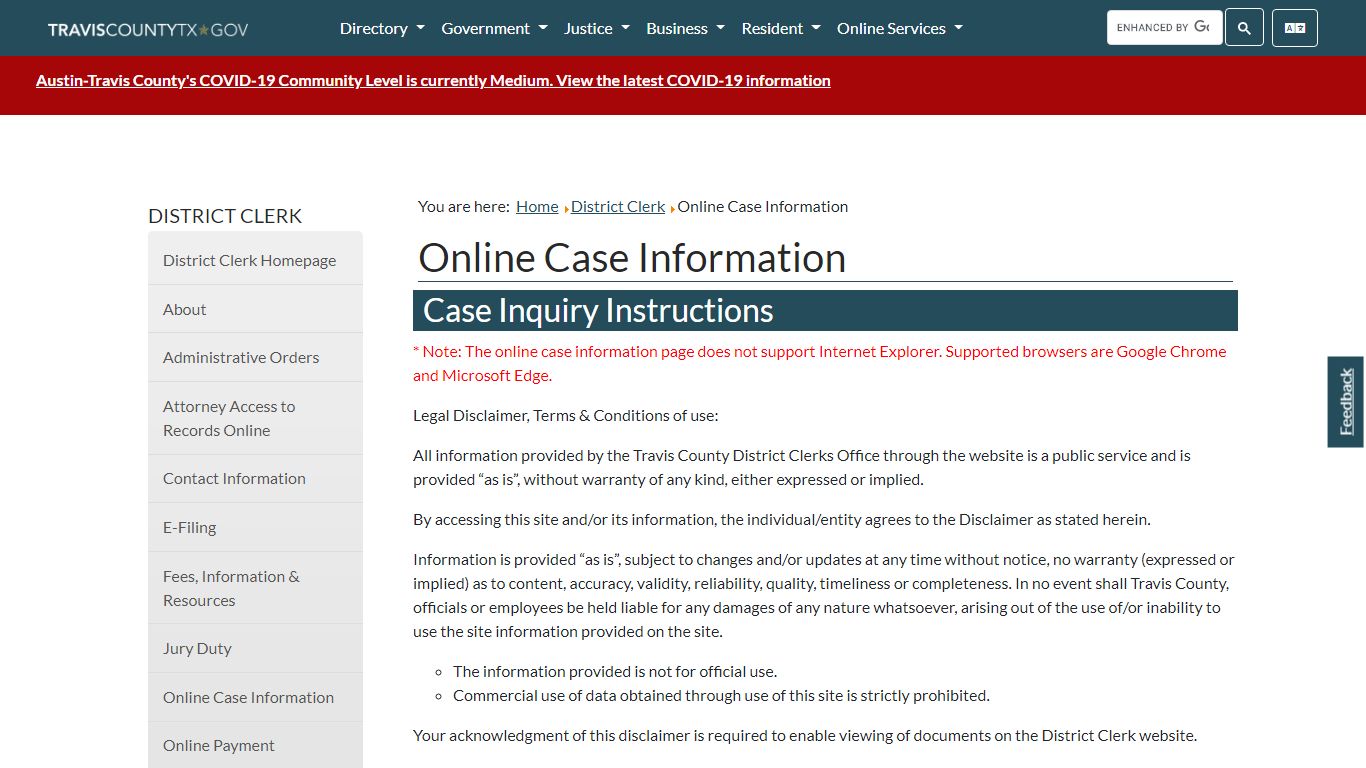Open District Clerk breadcrumb link
This screenshot has width=1366, height=768.
coord(618,207)
